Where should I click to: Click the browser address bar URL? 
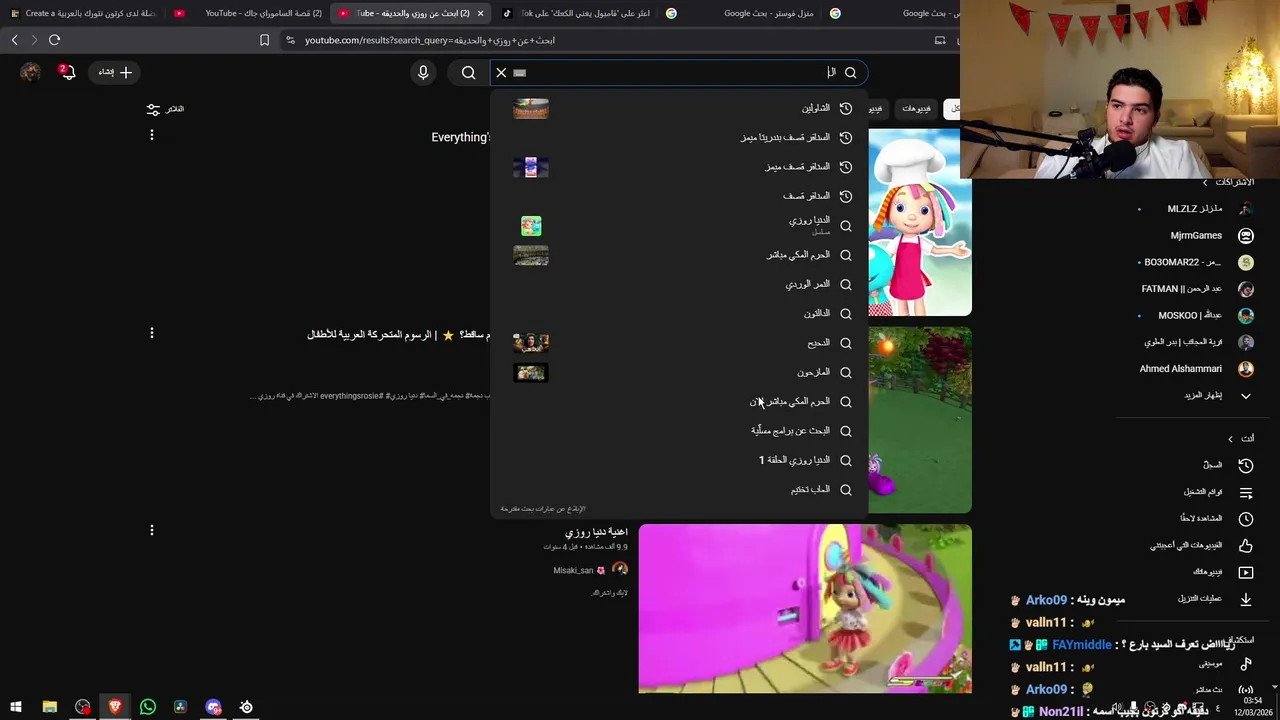(x=430, y=40)
